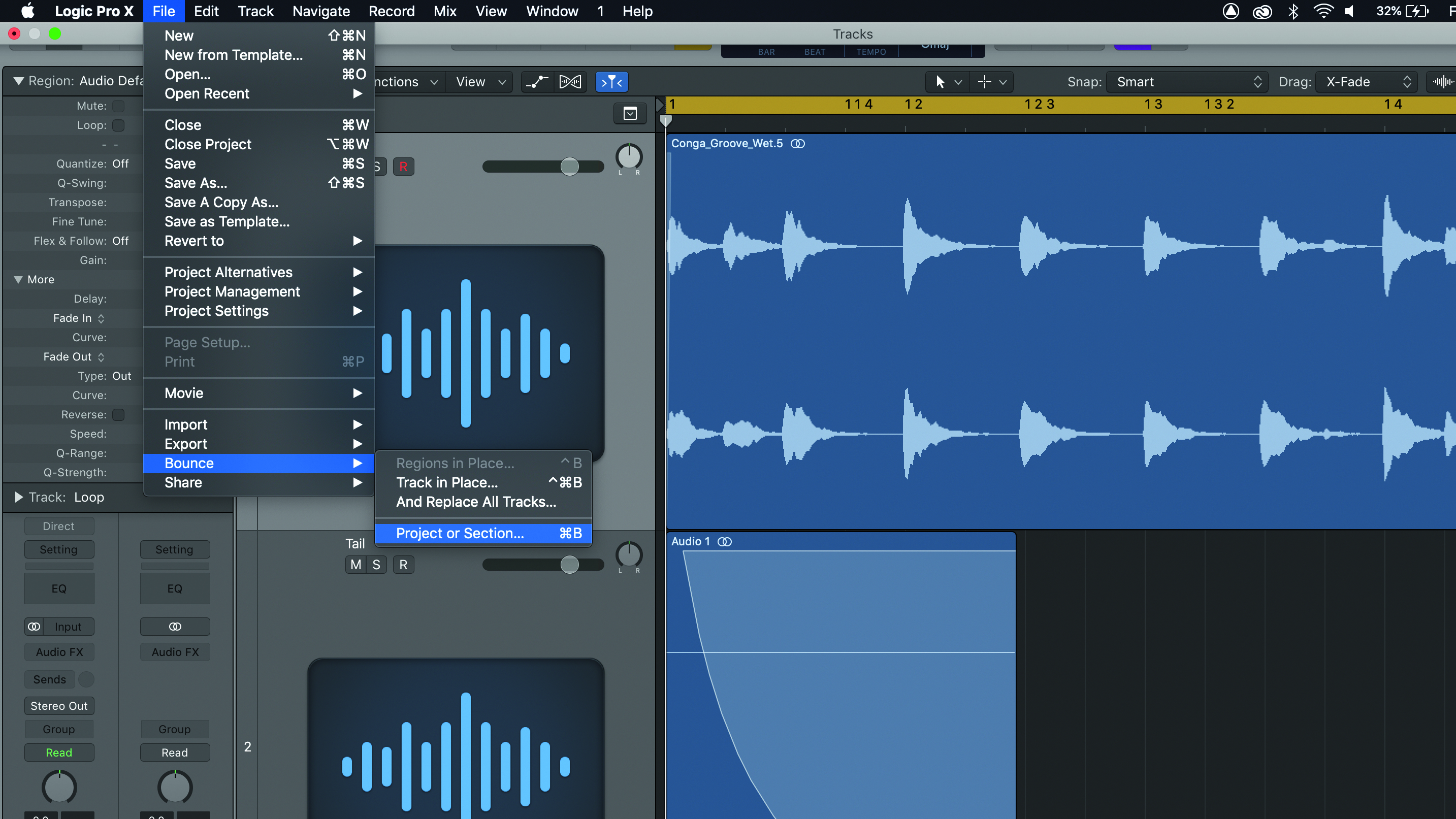Click the waveform zoom icon
Screen dimensions: 1456x819
click(x=1442, y=82)
